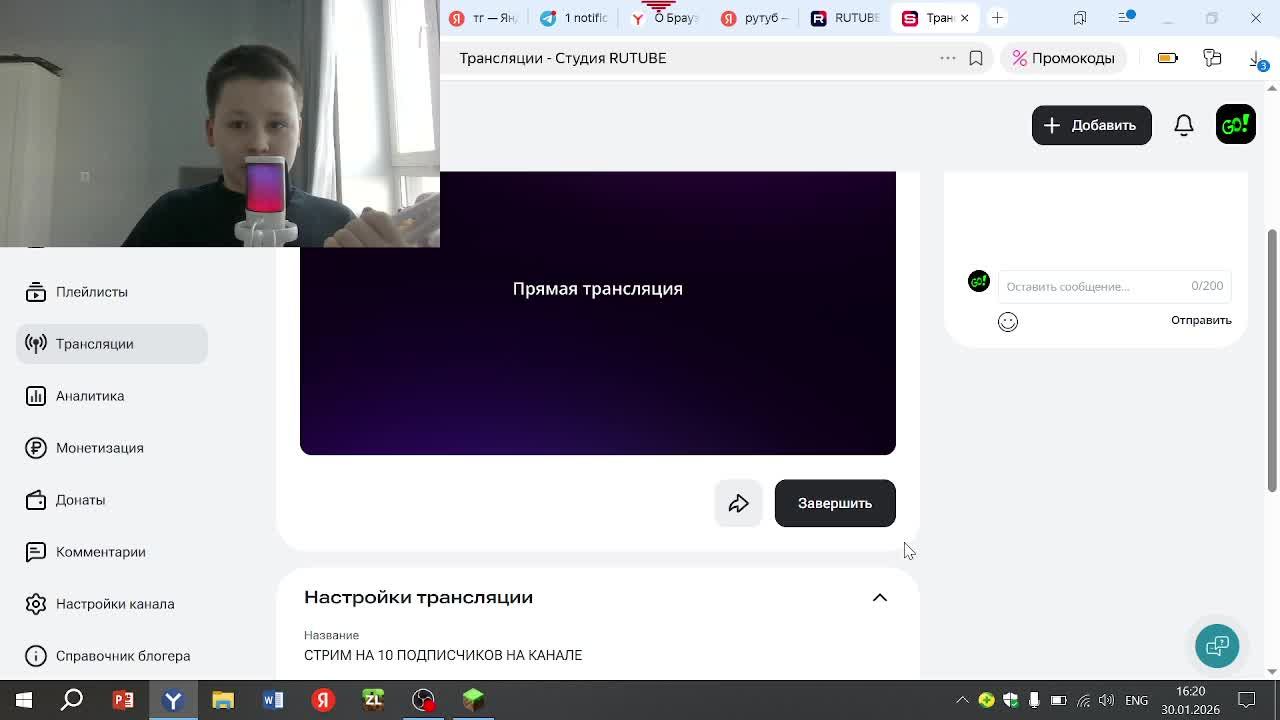Close the active Трансляции tab
Viewport: 1280px width, 720px height.
(964, 18)
